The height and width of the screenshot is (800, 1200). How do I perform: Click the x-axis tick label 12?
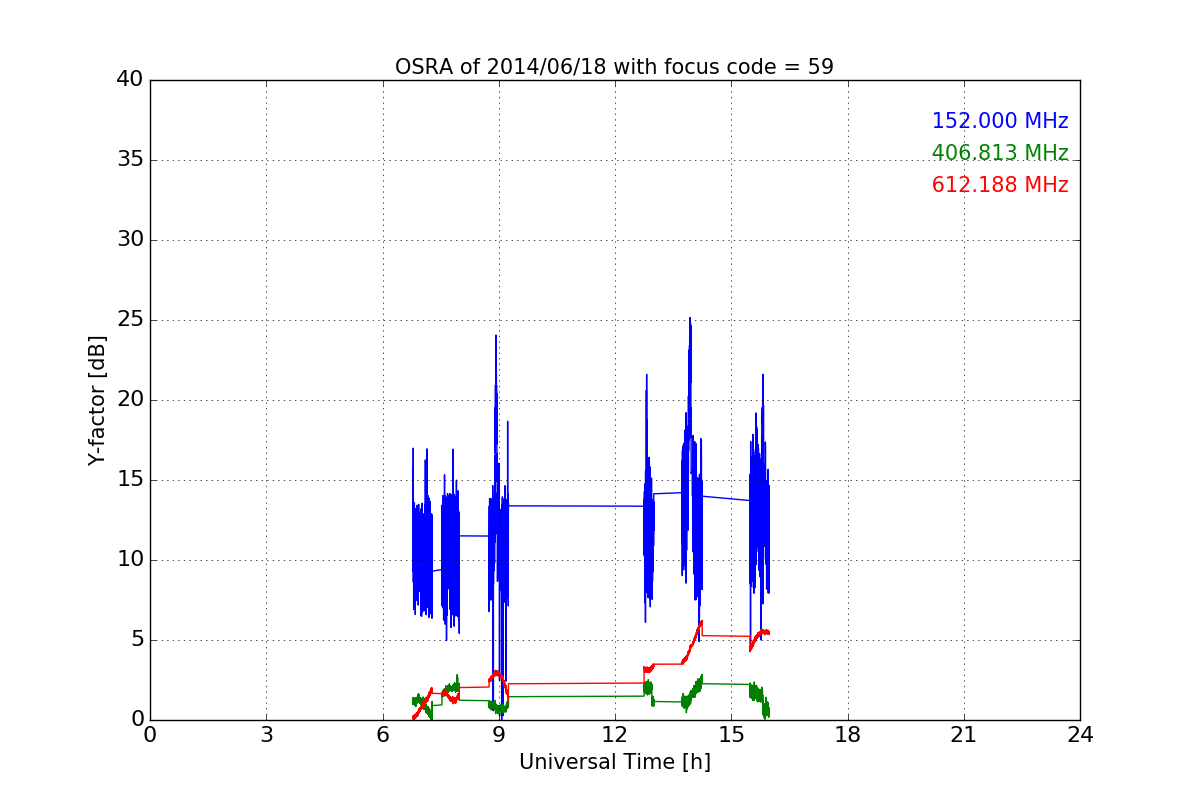pyautogui.click(x=615, y=735)
